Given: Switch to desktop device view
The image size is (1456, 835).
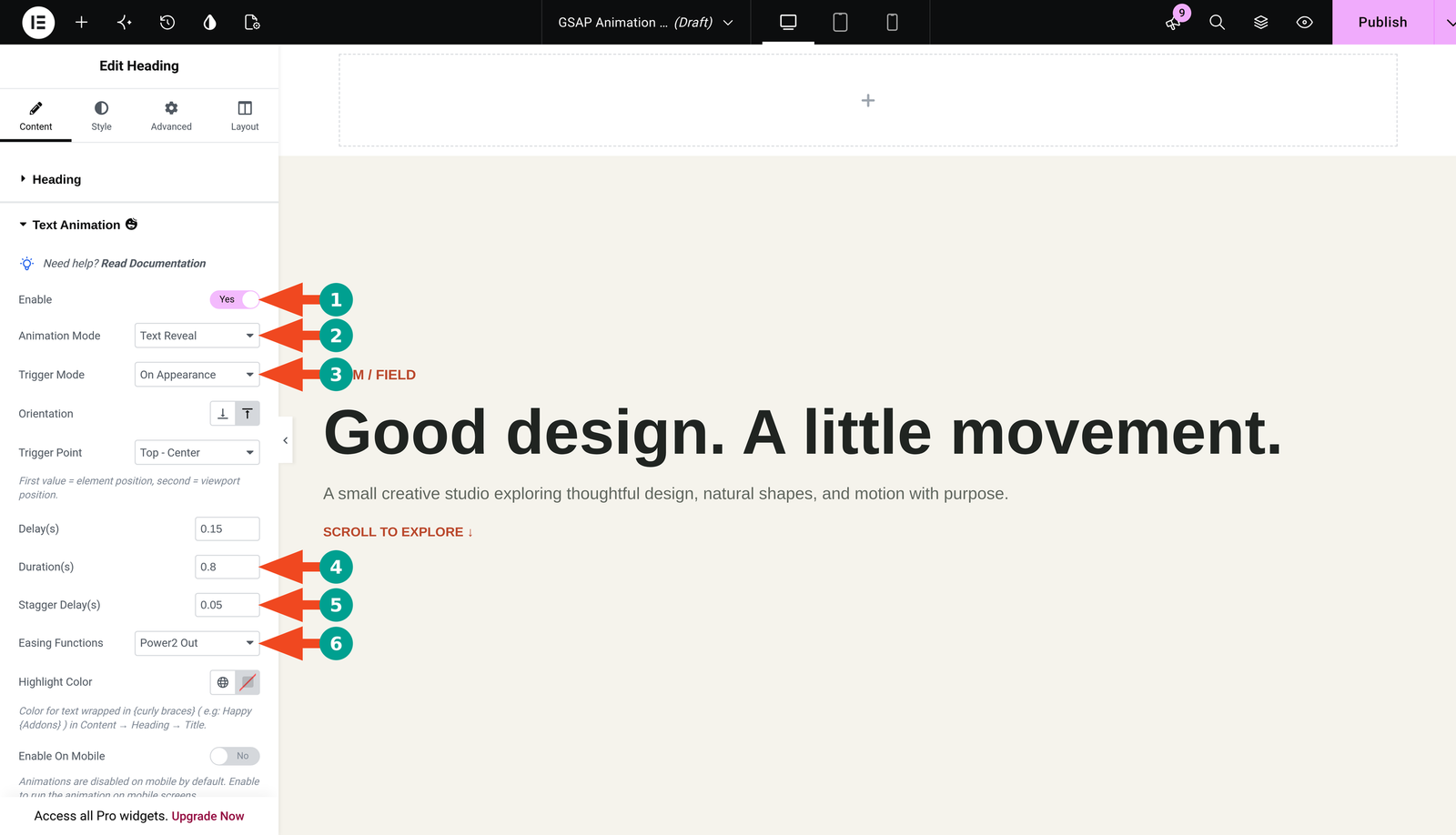Looking at the screenshot, I should [788, 22].
